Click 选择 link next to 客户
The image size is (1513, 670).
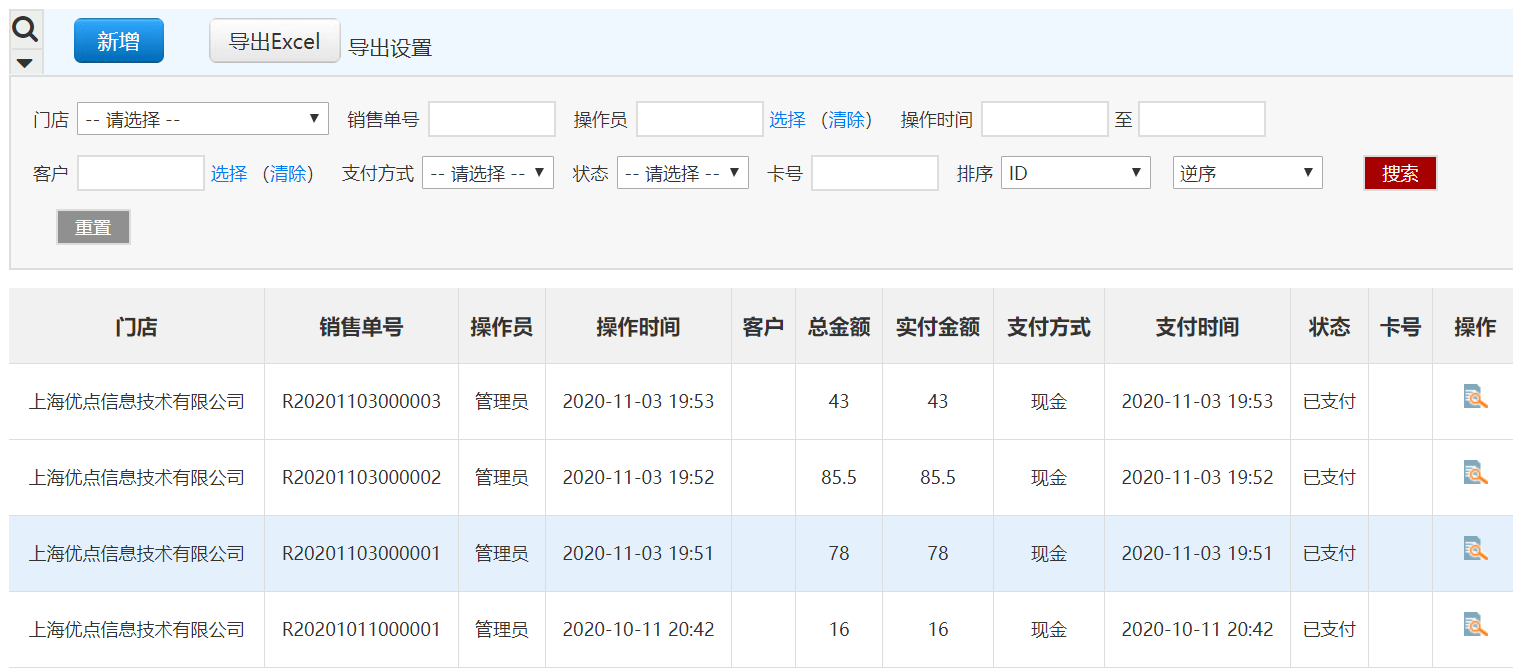[x=229, y=173]
